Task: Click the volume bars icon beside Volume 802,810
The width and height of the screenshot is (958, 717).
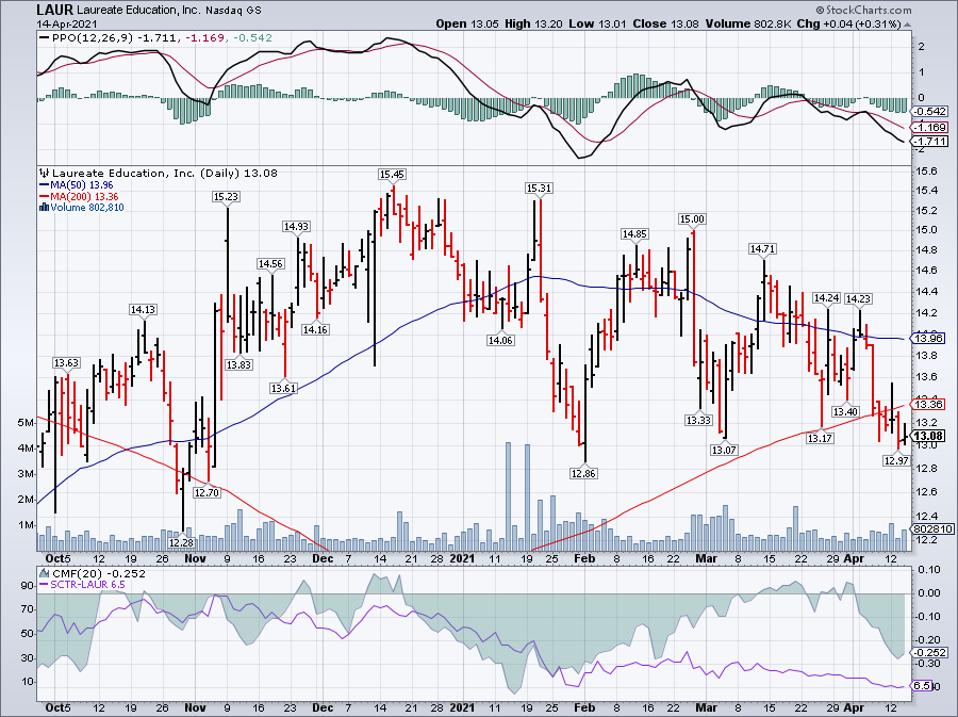Action: [43, 207]
